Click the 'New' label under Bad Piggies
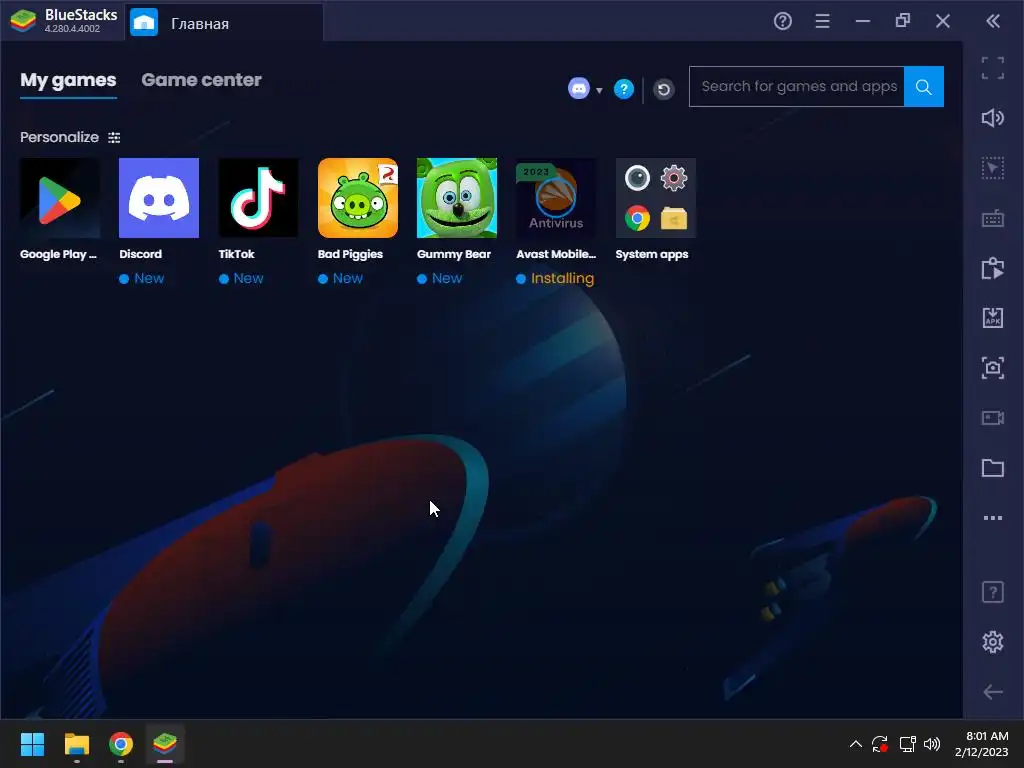Screen dimensions: 1024x768 pyautogui.click(x=347, y=278)
